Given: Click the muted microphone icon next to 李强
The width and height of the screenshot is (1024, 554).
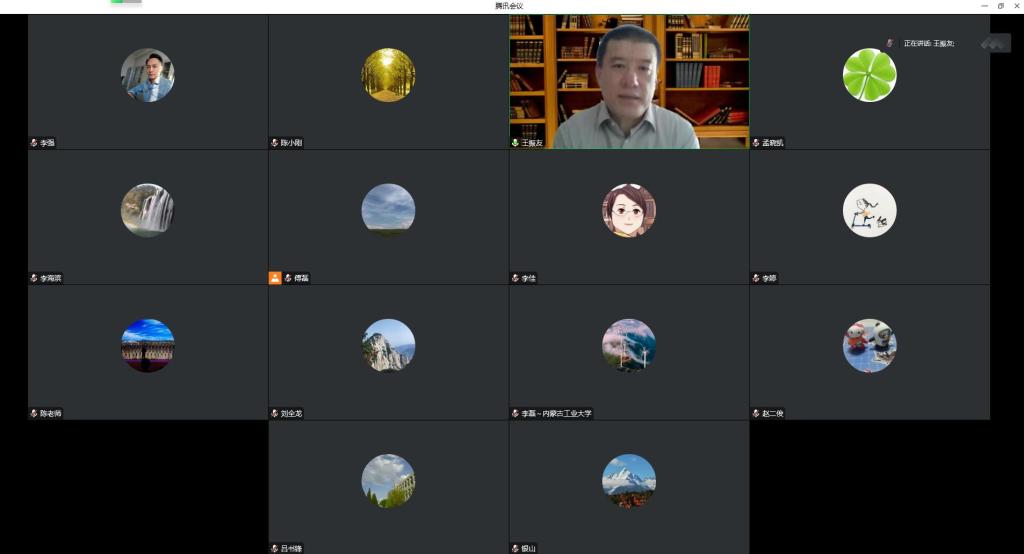Looking at the screenshot, I should (34, 143).
